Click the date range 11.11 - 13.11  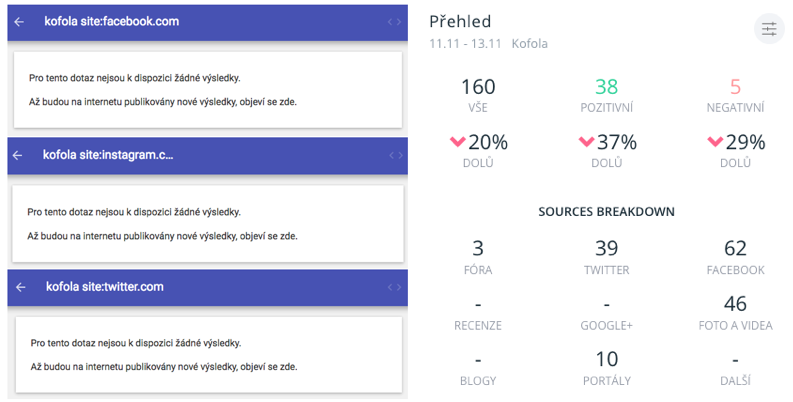point(465,44)
